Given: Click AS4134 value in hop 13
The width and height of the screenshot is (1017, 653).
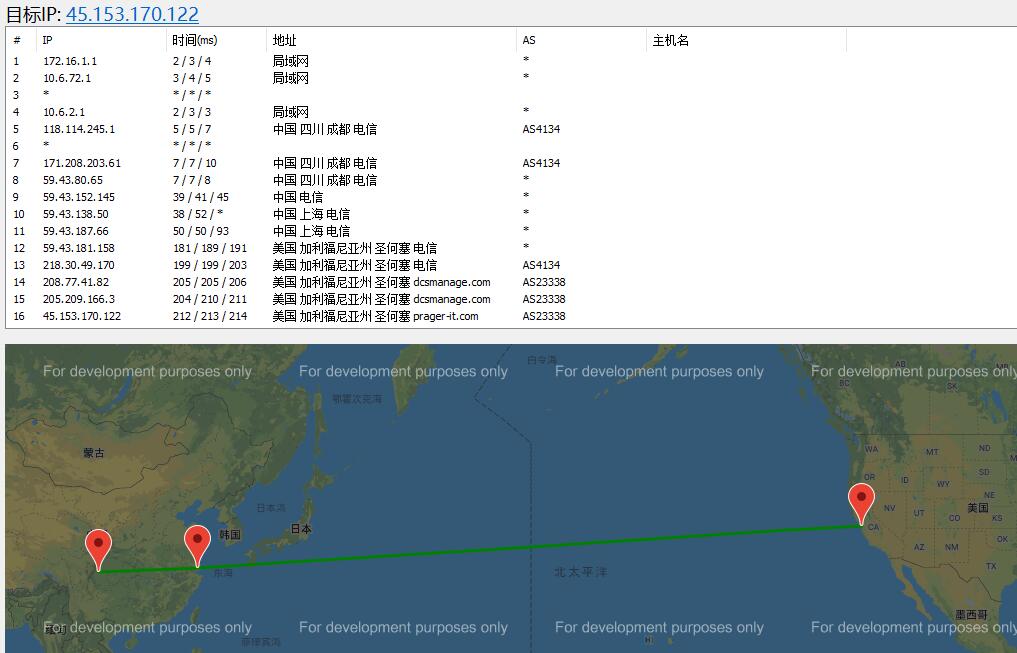Looking at the screenshot, I should [x=541, y=265].
